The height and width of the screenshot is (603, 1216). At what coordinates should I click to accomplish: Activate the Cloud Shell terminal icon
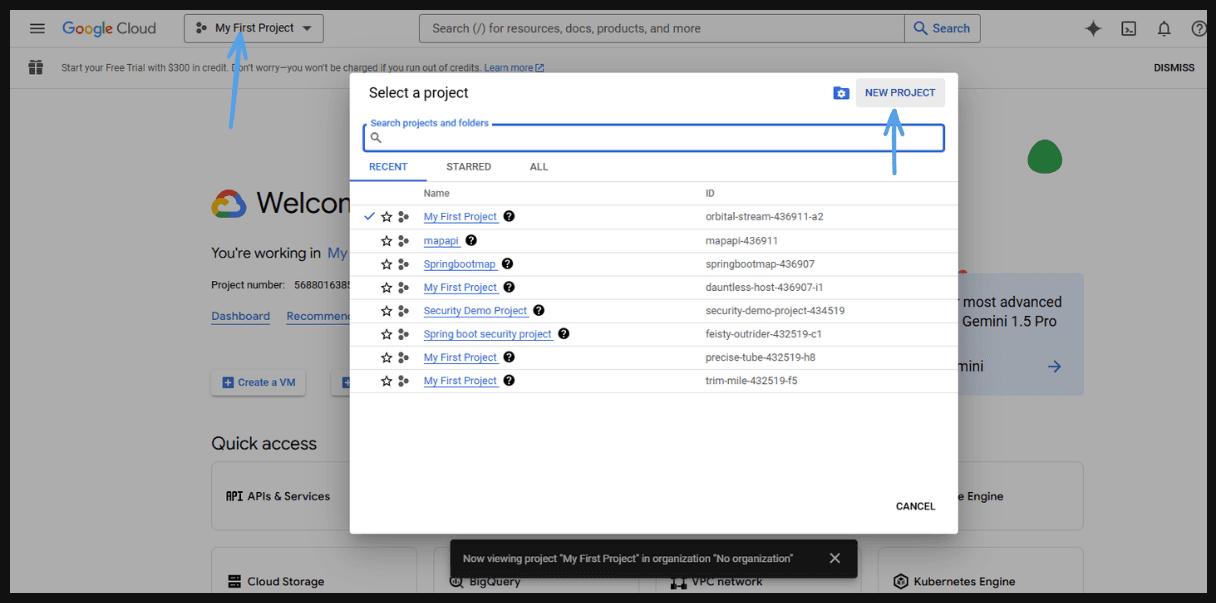pyautogui.click(x=1128, y=29)
